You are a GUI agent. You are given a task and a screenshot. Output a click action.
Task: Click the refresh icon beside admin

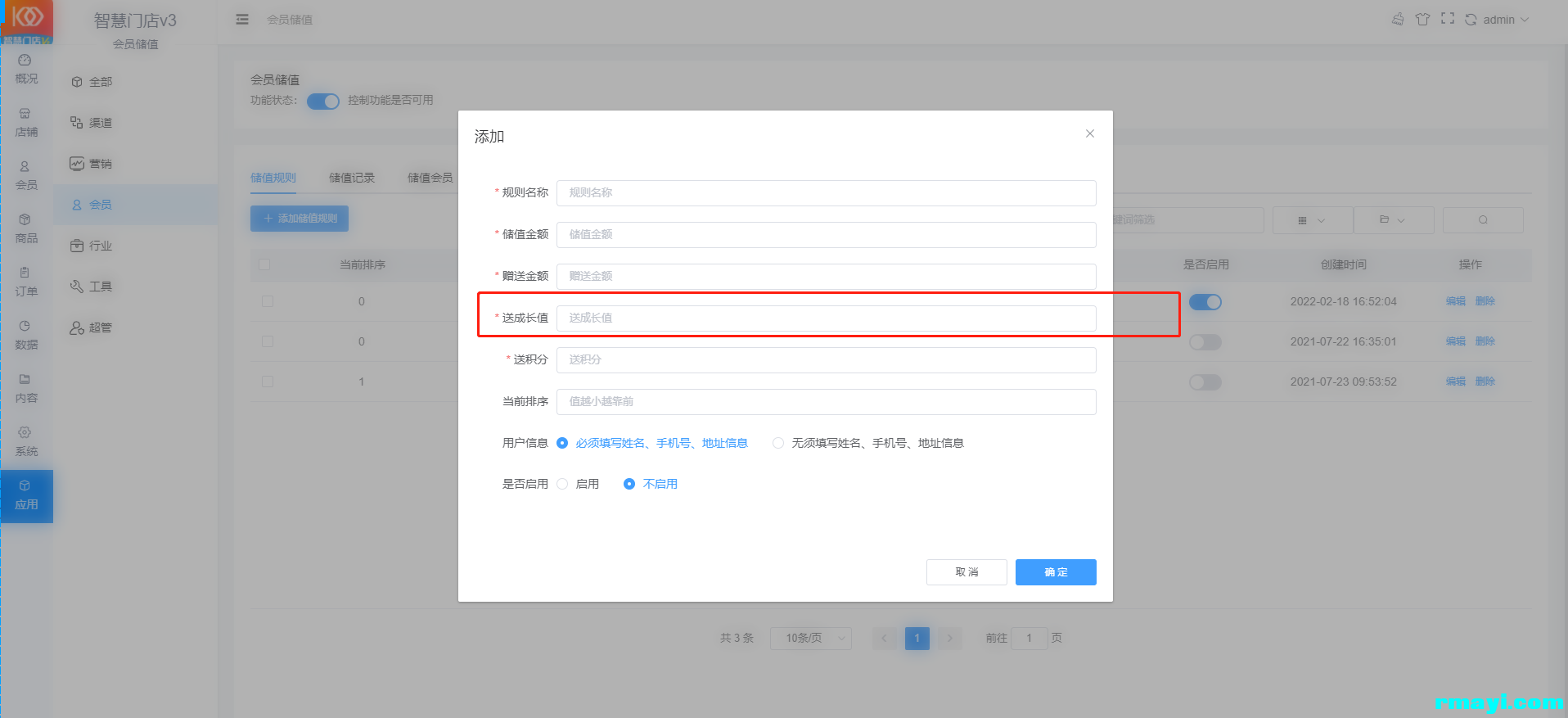pyautogui.click(x=1471, y=20)
